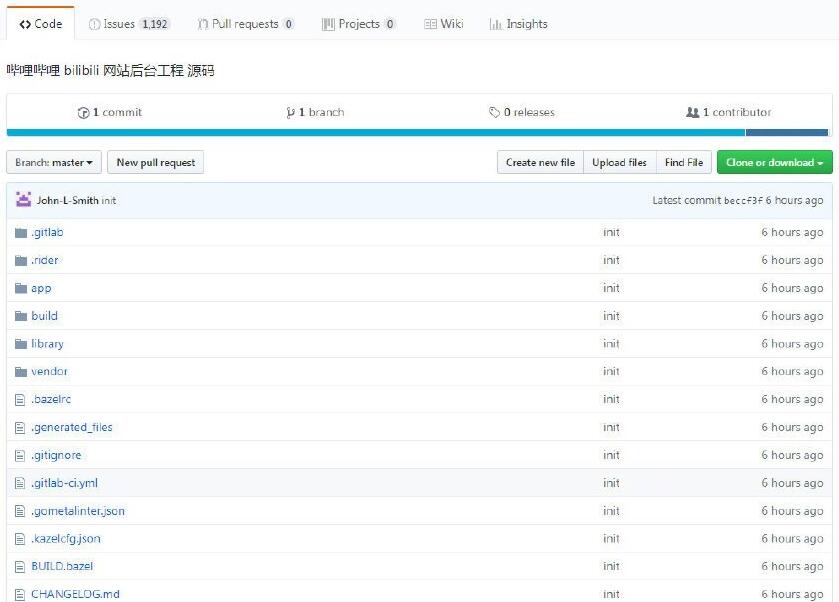Viewport: 839px width, 602px height.
Task: Click the app folder icon
Action: pos(21,288)
